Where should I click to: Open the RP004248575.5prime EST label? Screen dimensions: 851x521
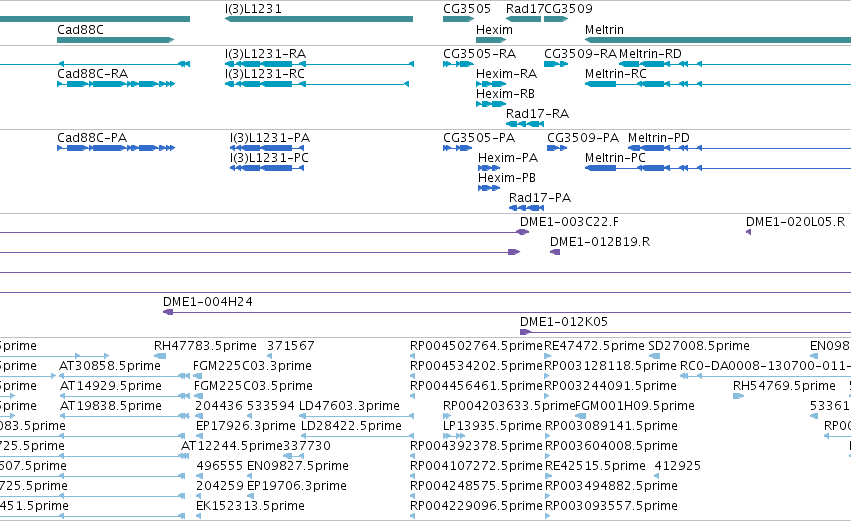[x=476, y=486]
